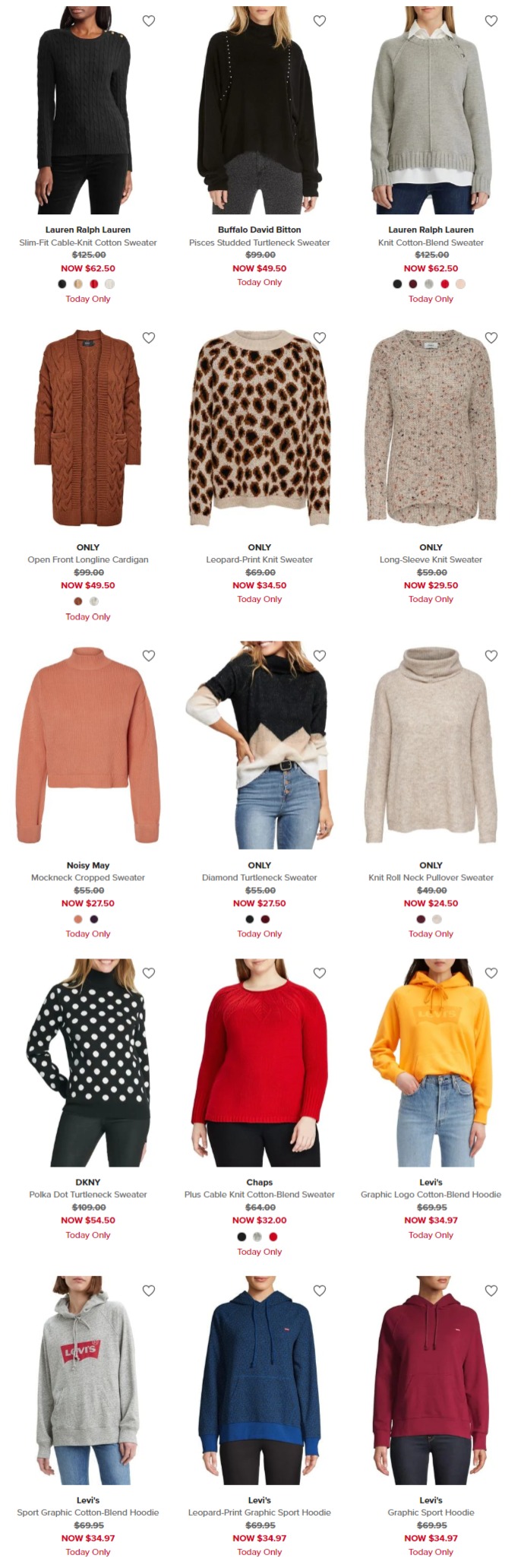Save the Knit Roll Neck Pullover heart icon
521x1568 pixels.
491,656
